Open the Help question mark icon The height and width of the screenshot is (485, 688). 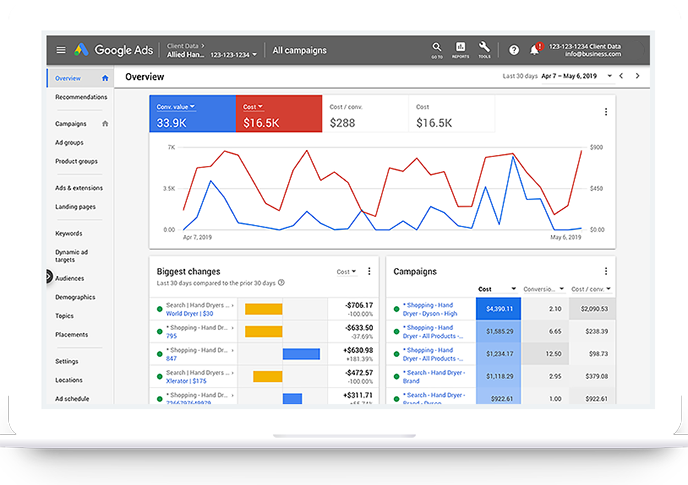point(514,50)
